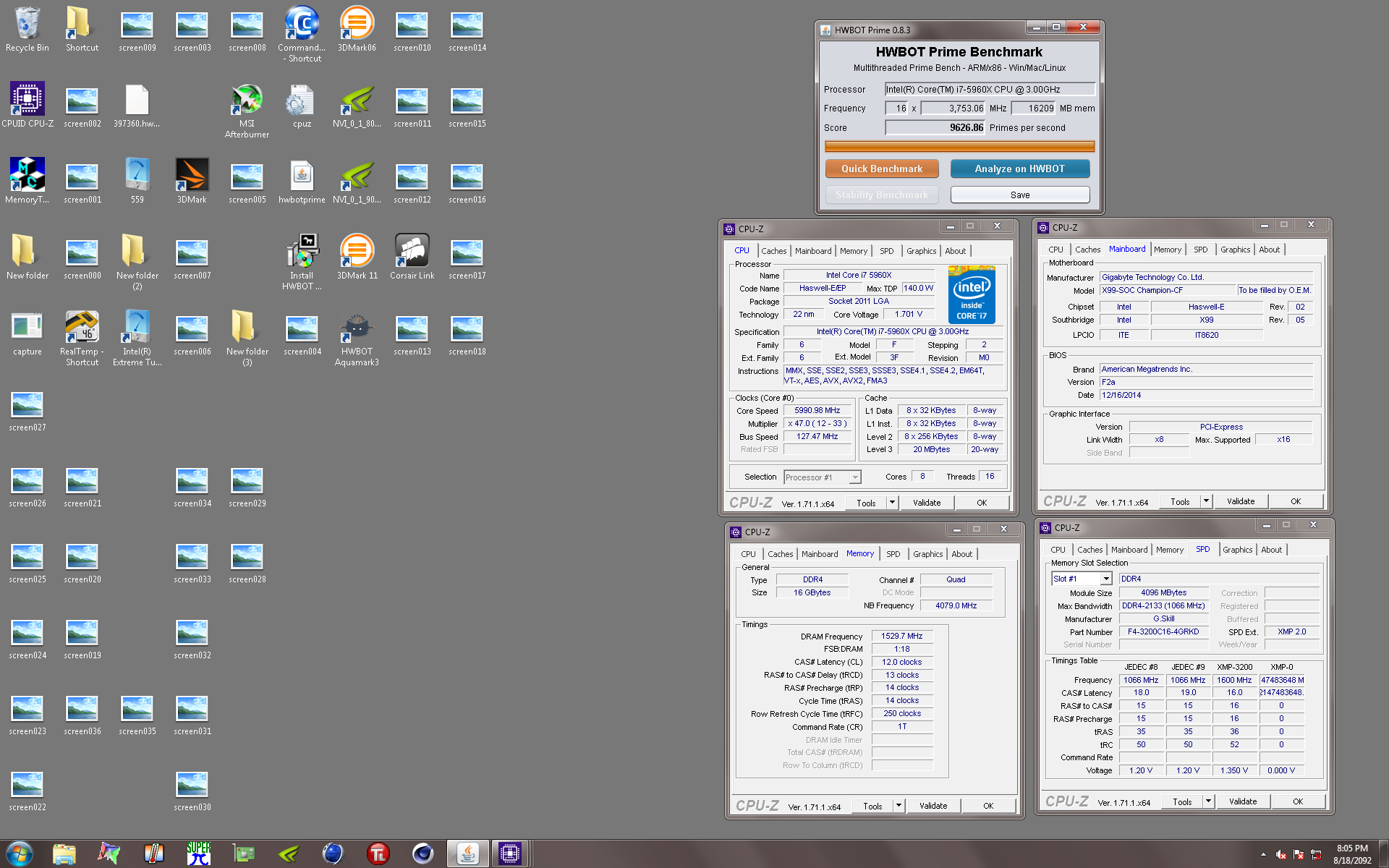The width and height of the screenshot is (1389, 868).
Task: Open NVI_0_1_80 nvidia shortcut icon
Action: tap(357, 105)
